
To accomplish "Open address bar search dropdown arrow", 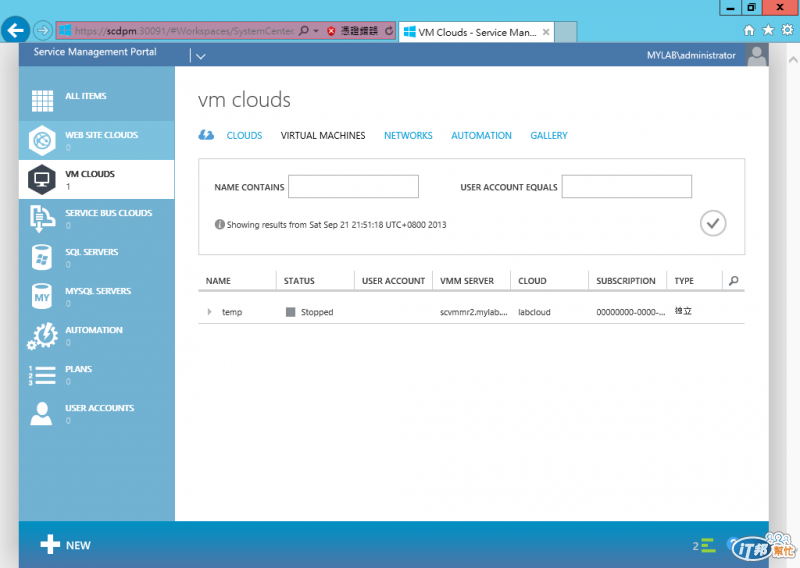I will 316,31.
